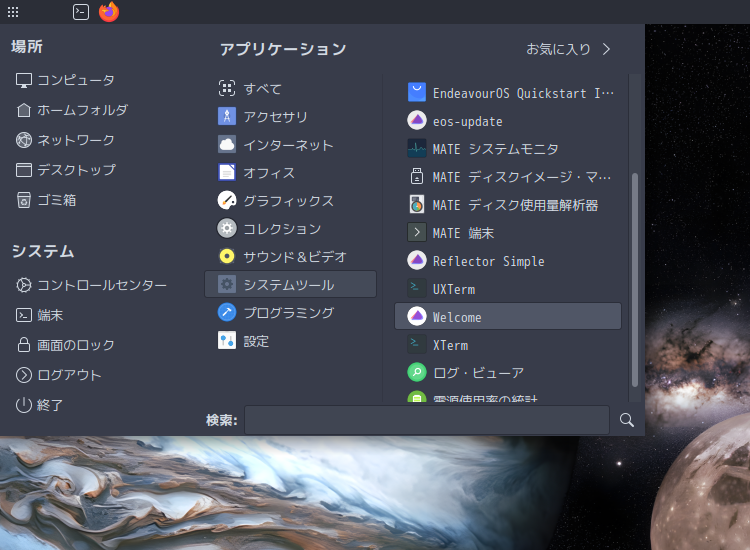
Task: Launch Firefox from top panel
Action: [109, 12]
